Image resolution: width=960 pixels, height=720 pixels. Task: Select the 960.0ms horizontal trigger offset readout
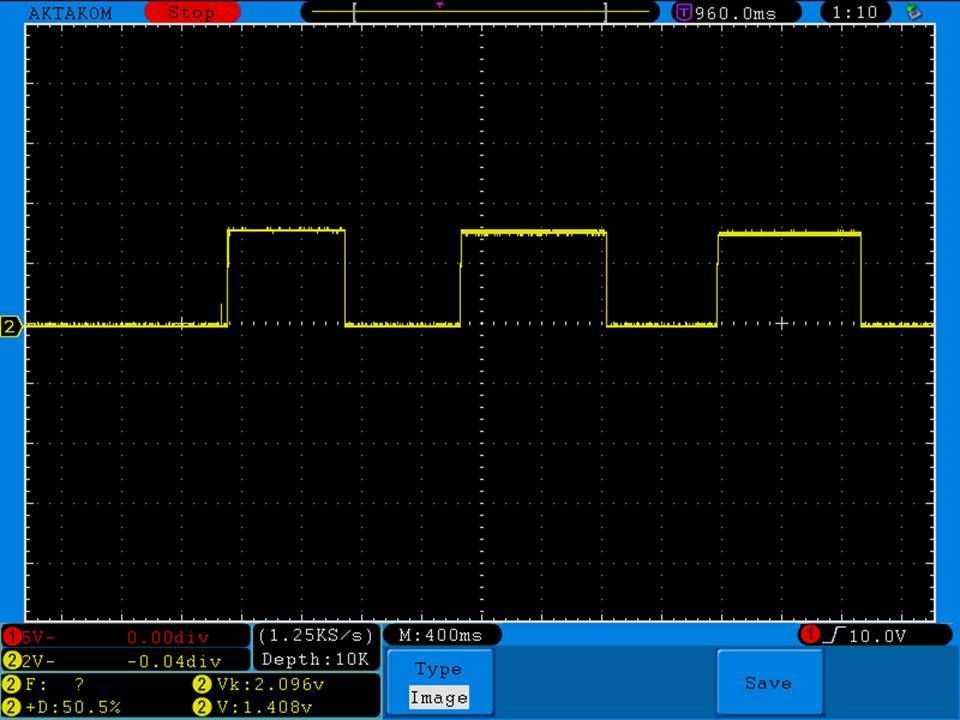click(x=725, y=13)
